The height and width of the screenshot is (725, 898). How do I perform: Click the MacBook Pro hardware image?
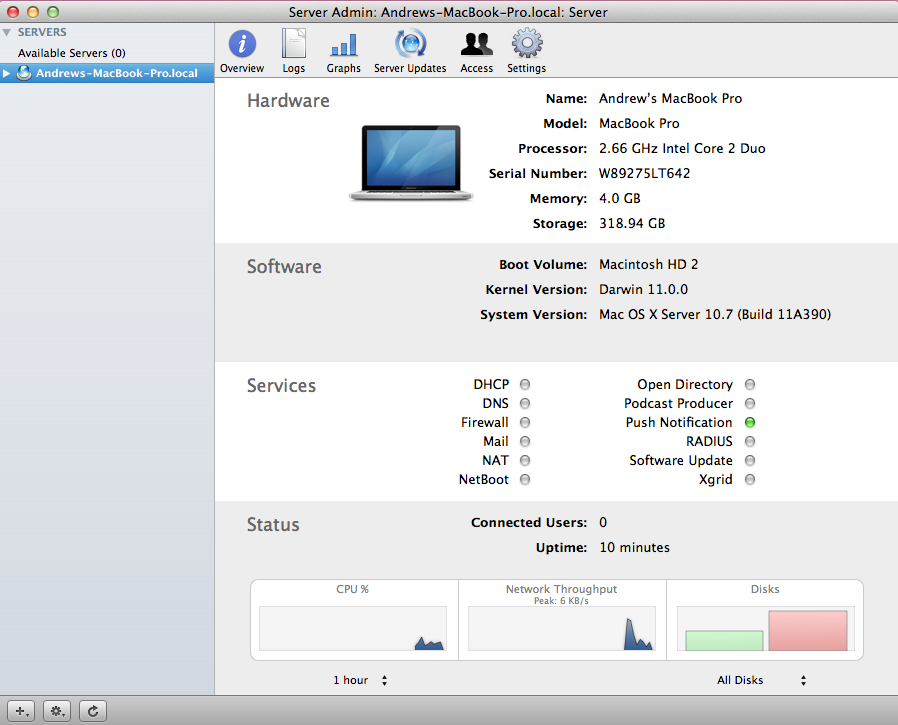point(411,163)
